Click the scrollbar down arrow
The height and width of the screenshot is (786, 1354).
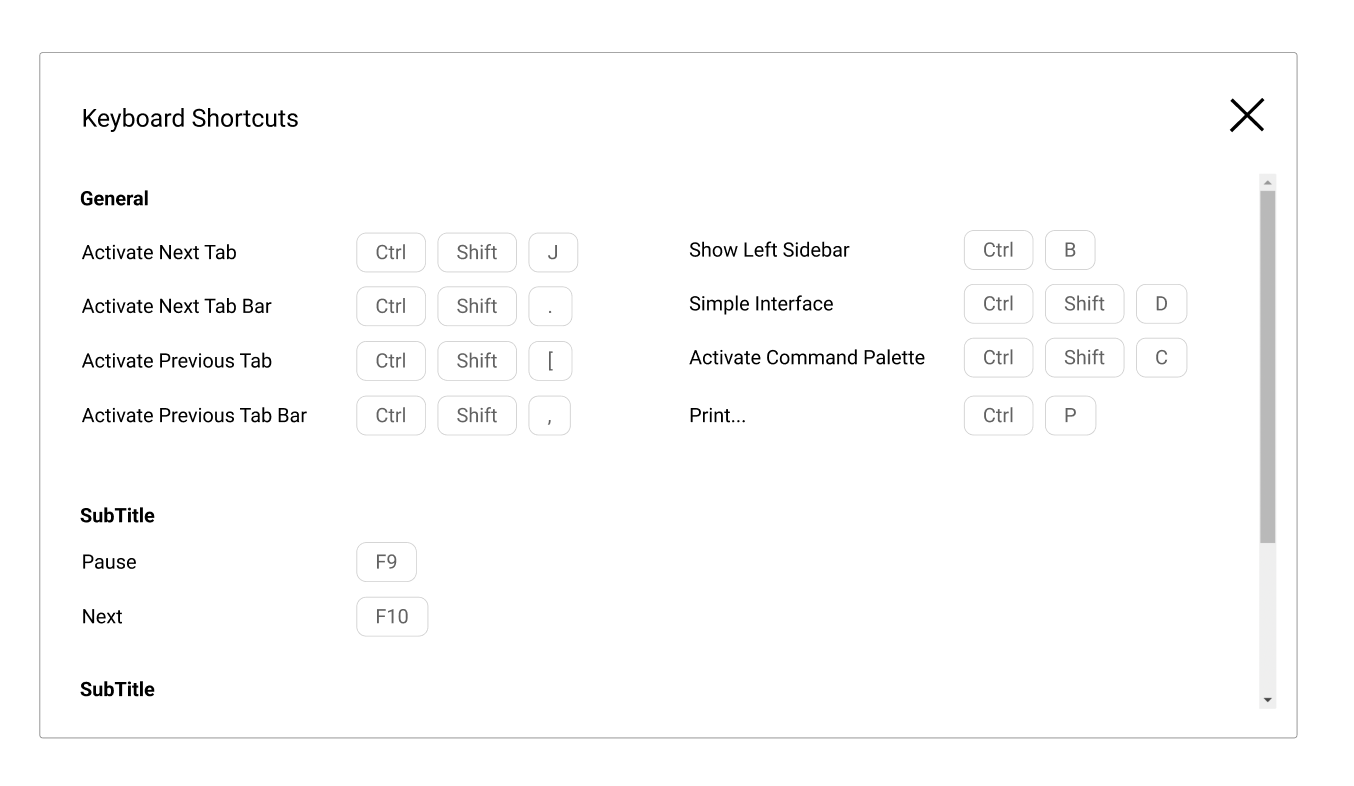coord(1266,699)
